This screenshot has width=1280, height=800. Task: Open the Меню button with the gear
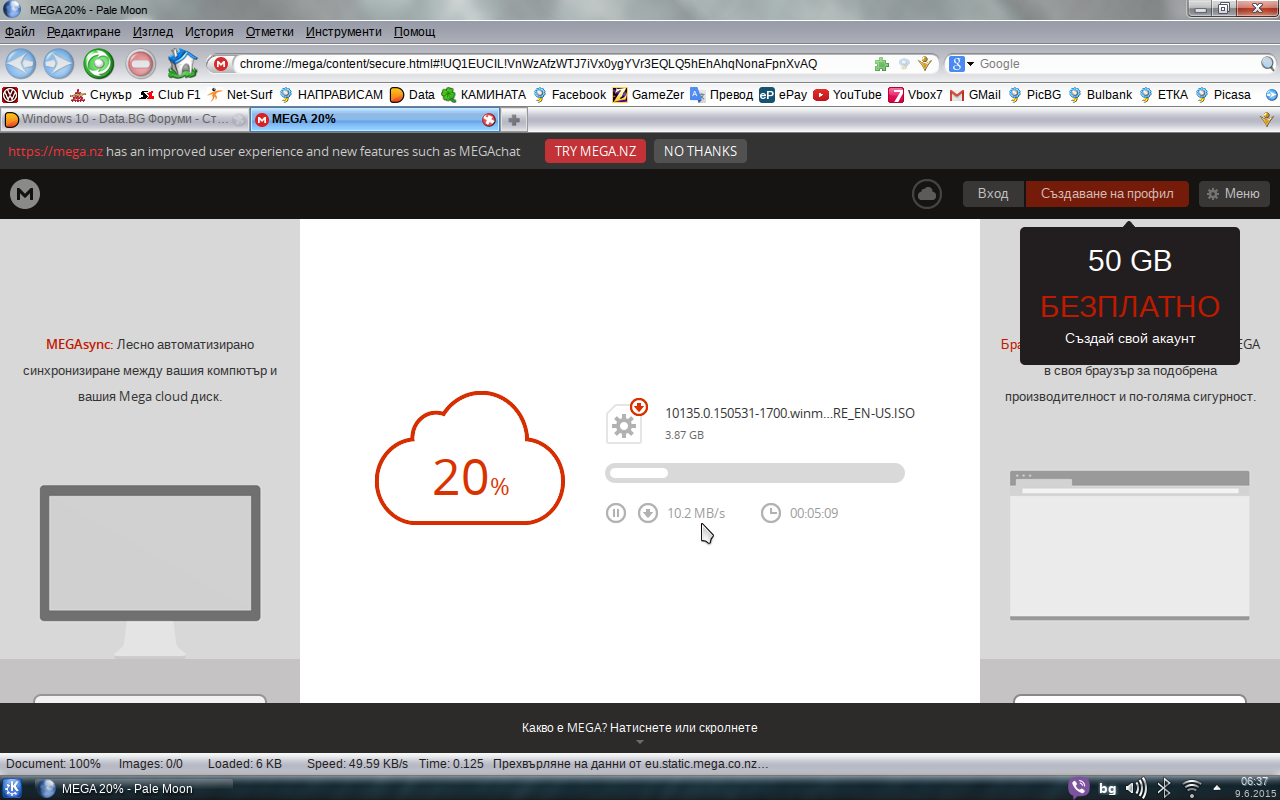click(x=1234, y=194)
